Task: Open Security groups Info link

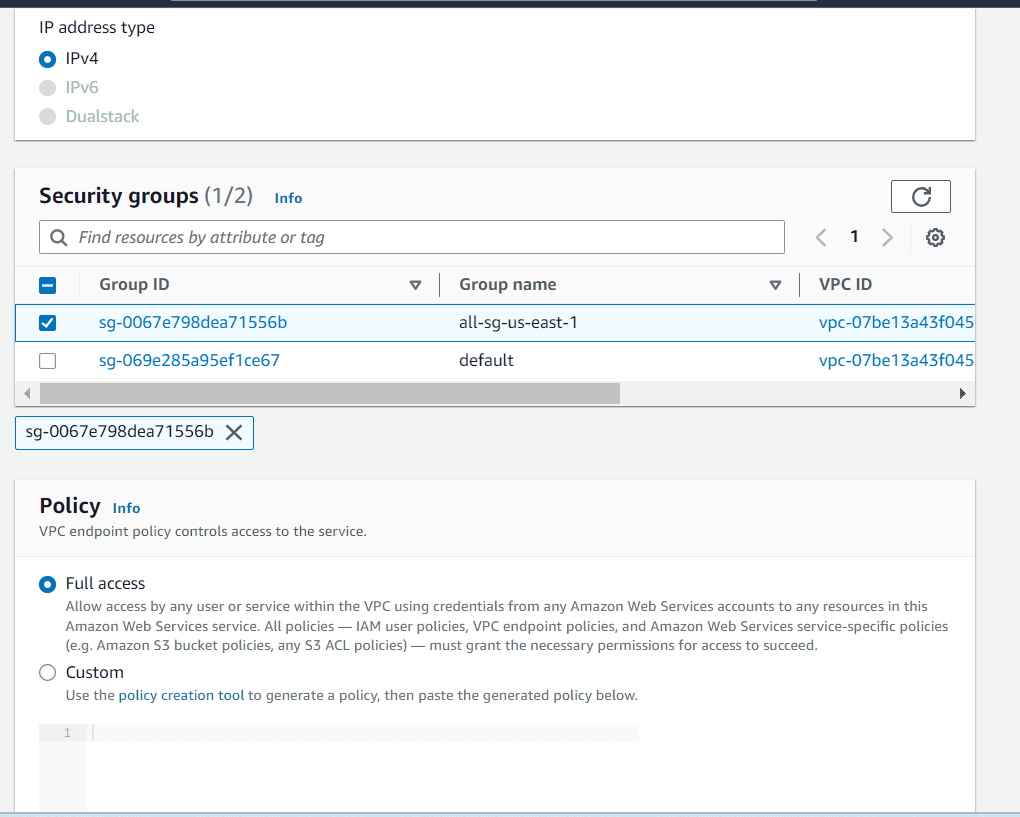Action: click(288, 198)
